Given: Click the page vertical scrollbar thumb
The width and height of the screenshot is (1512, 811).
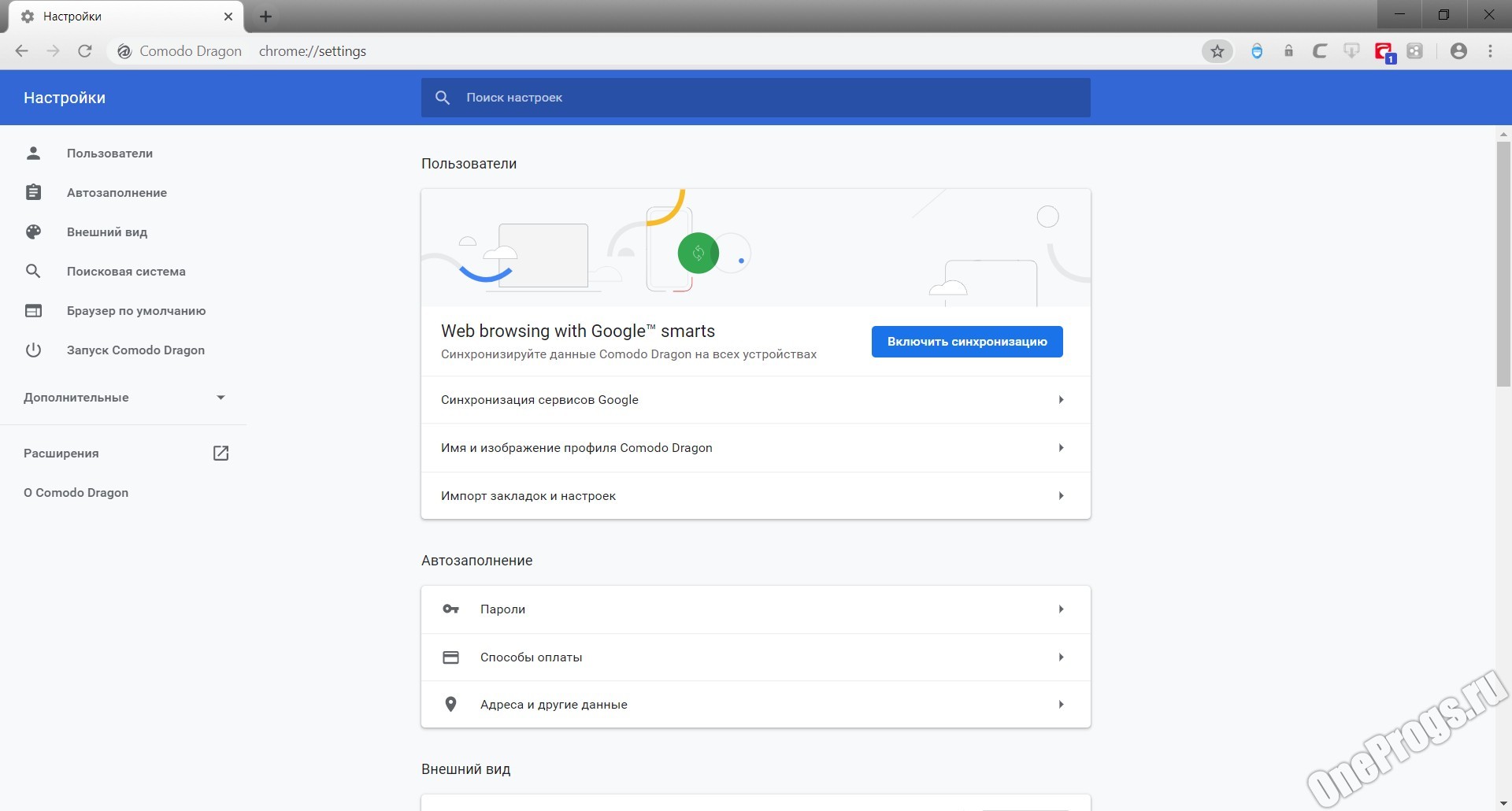Looking at the screenshot, I should click(1503, 264).
